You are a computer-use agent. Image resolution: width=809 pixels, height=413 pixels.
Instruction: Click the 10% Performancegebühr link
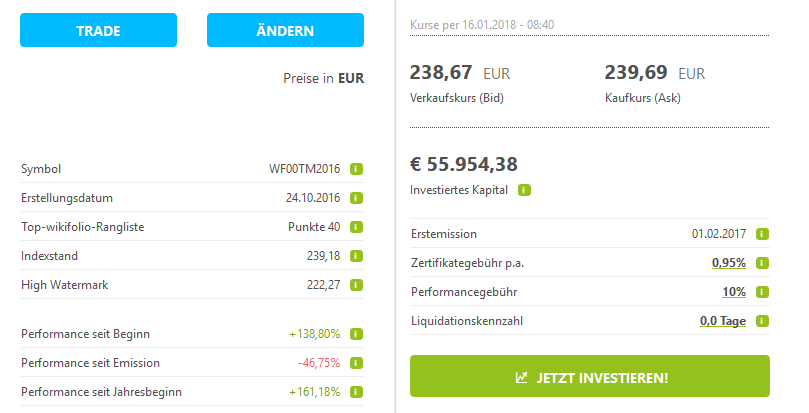coord(734,292)
